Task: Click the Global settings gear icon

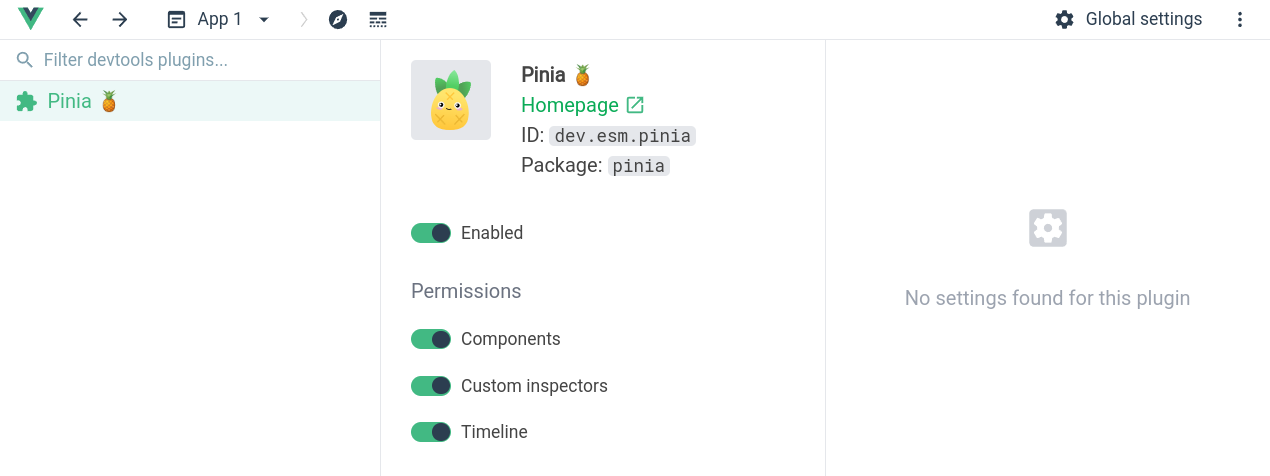Action: [x=1064, y=20]
